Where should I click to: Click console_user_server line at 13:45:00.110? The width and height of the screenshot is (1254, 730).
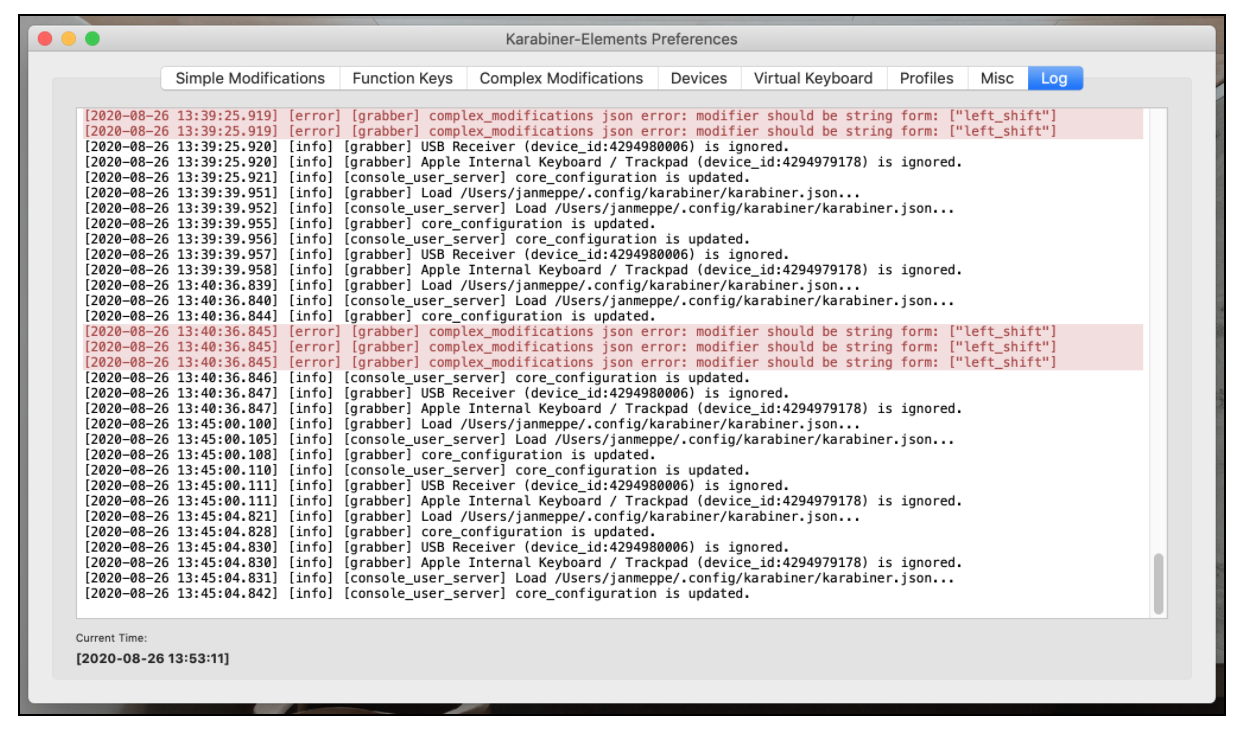(x=415, y=470)
